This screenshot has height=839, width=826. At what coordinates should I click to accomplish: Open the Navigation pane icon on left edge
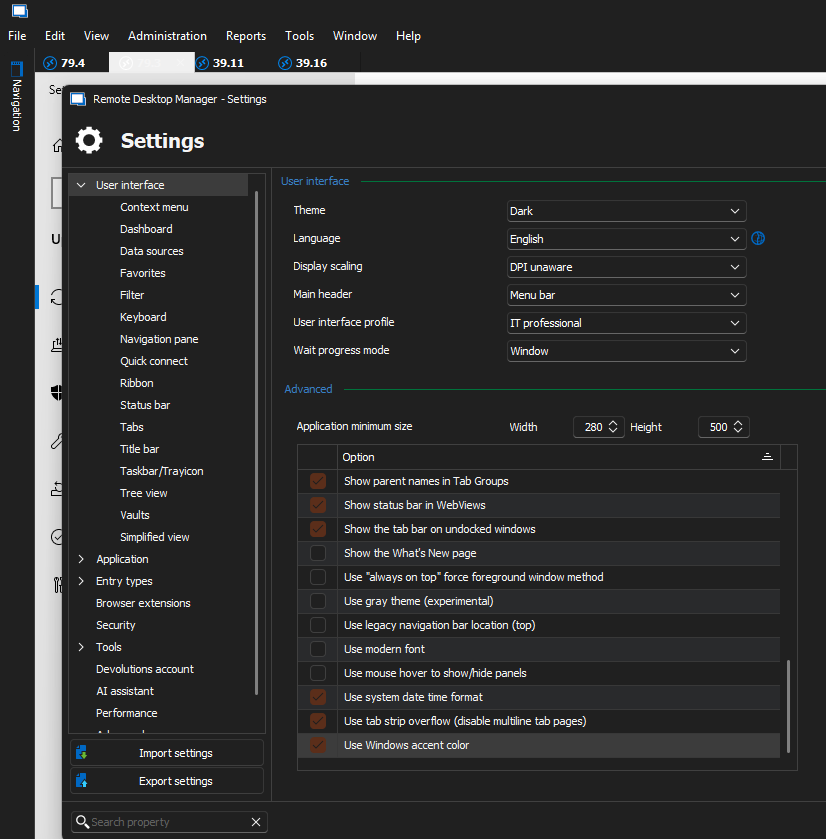click(x=17, y=69)
